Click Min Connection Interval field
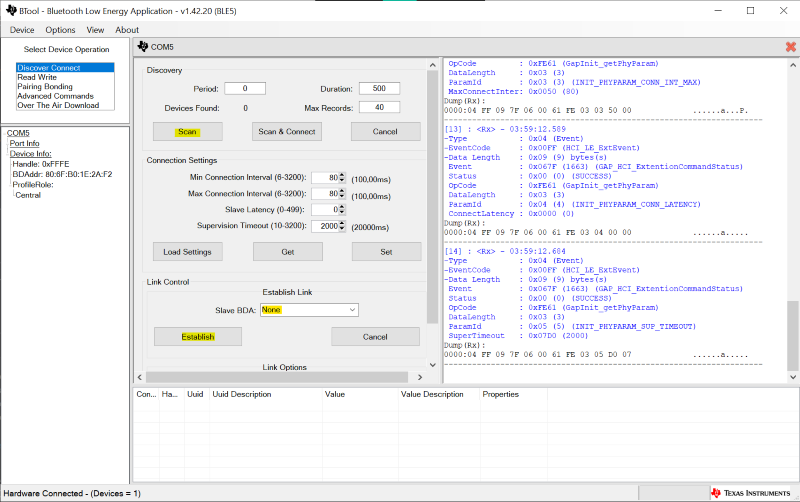 tap(325, 178)
